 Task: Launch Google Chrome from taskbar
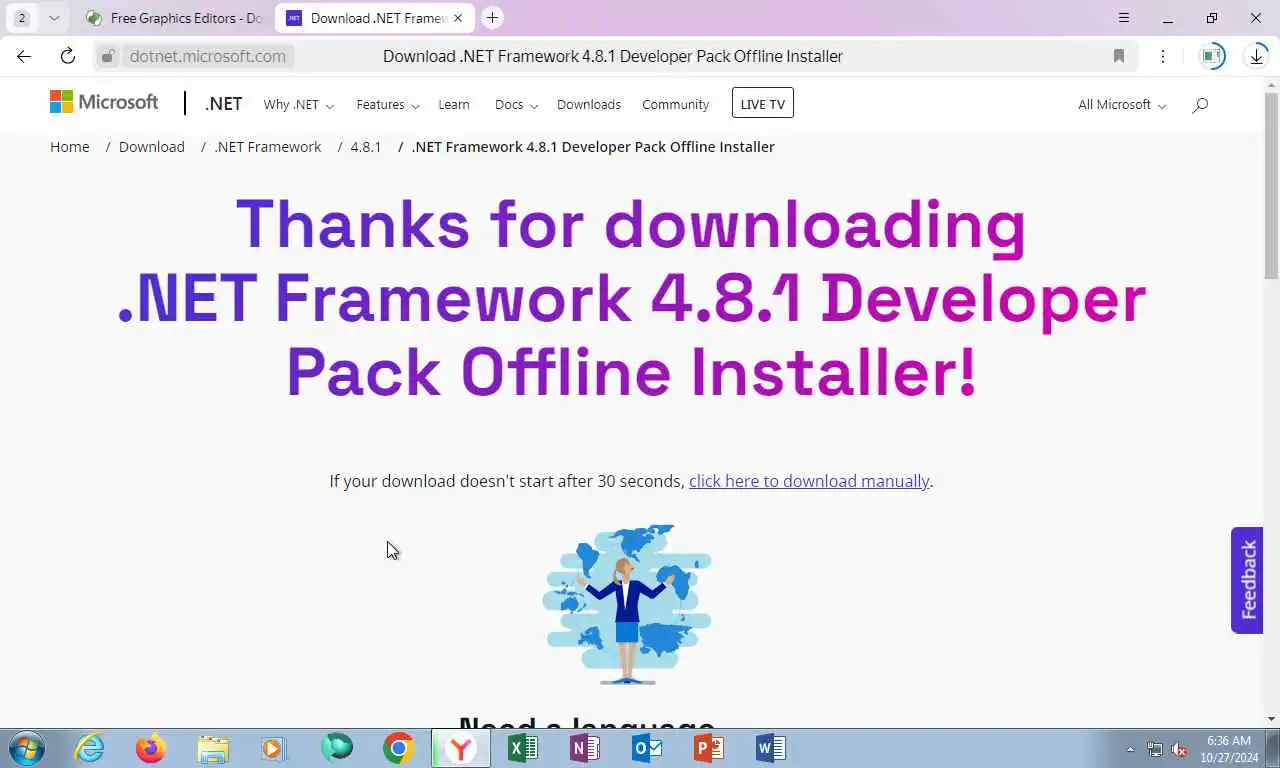click(398, 748)
